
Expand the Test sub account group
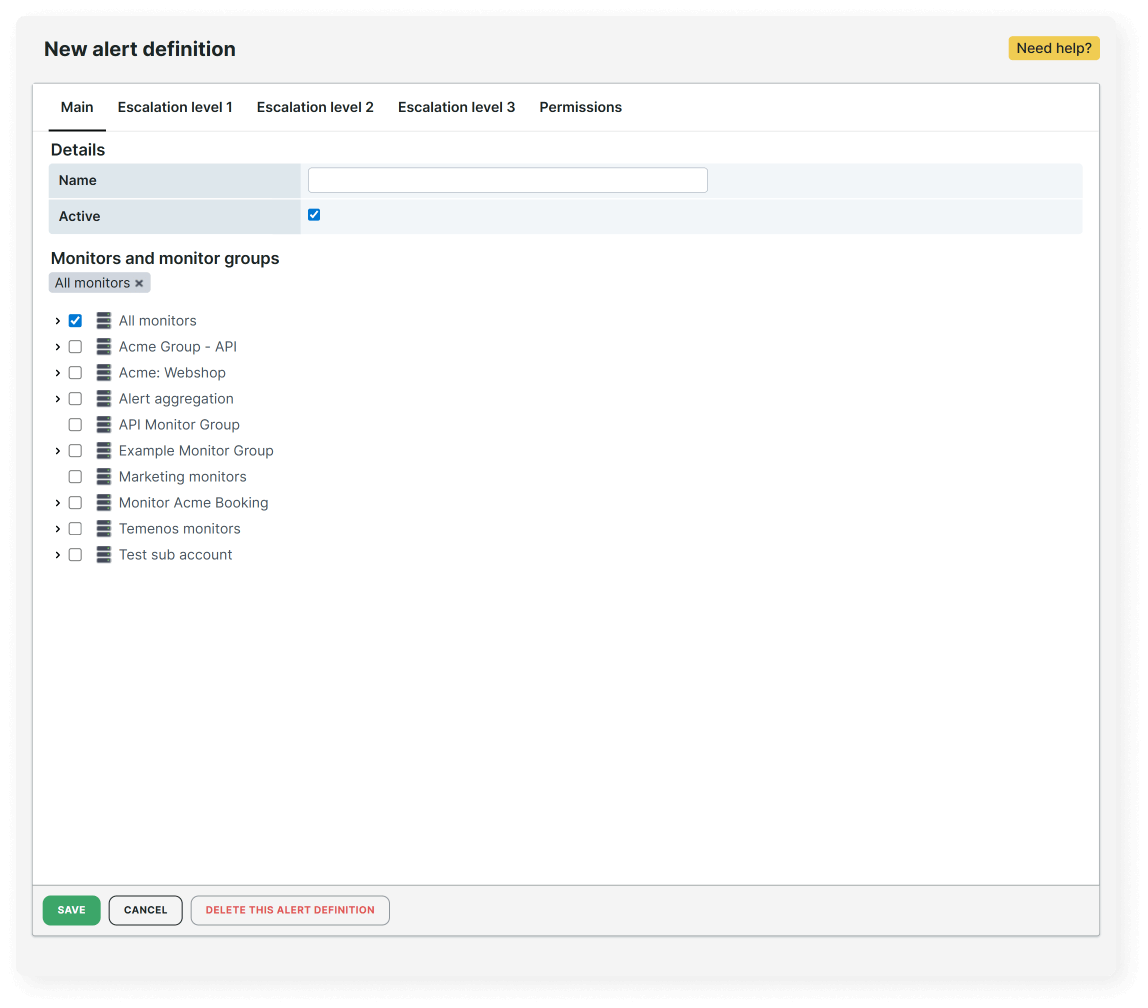57,554
